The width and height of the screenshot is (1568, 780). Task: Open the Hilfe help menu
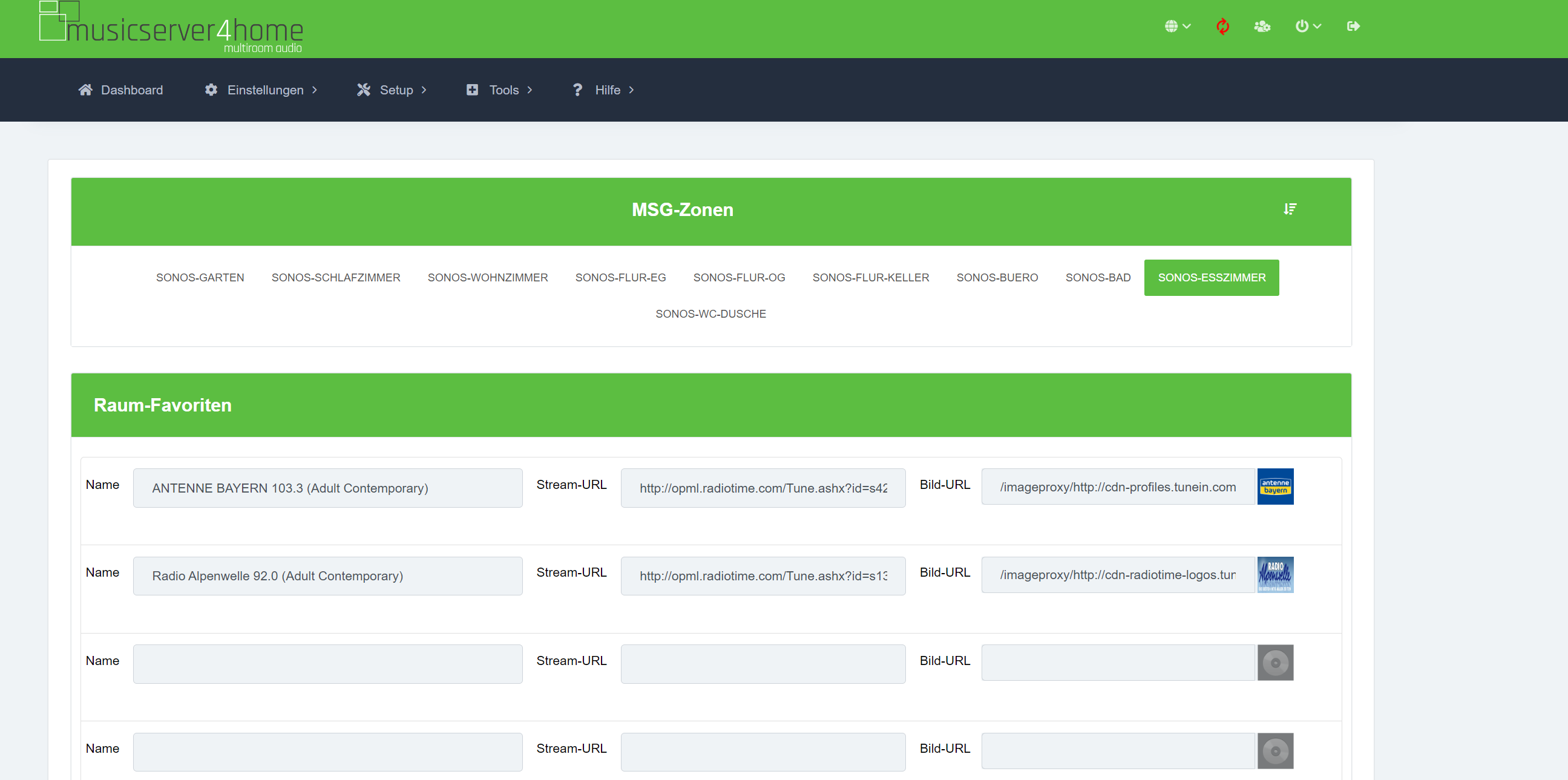[604, 90]
